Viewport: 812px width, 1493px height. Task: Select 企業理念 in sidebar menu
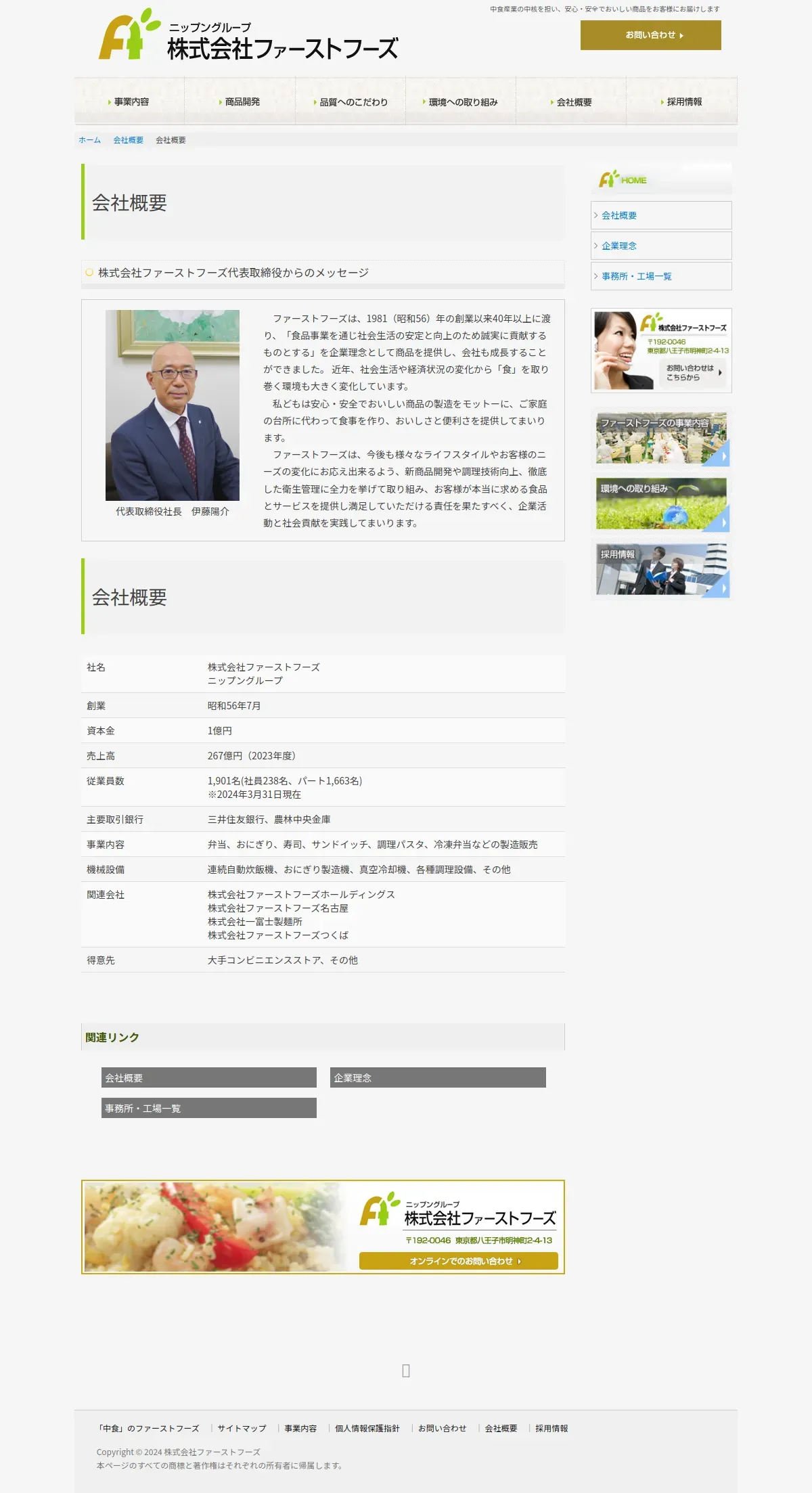[661, 246]
